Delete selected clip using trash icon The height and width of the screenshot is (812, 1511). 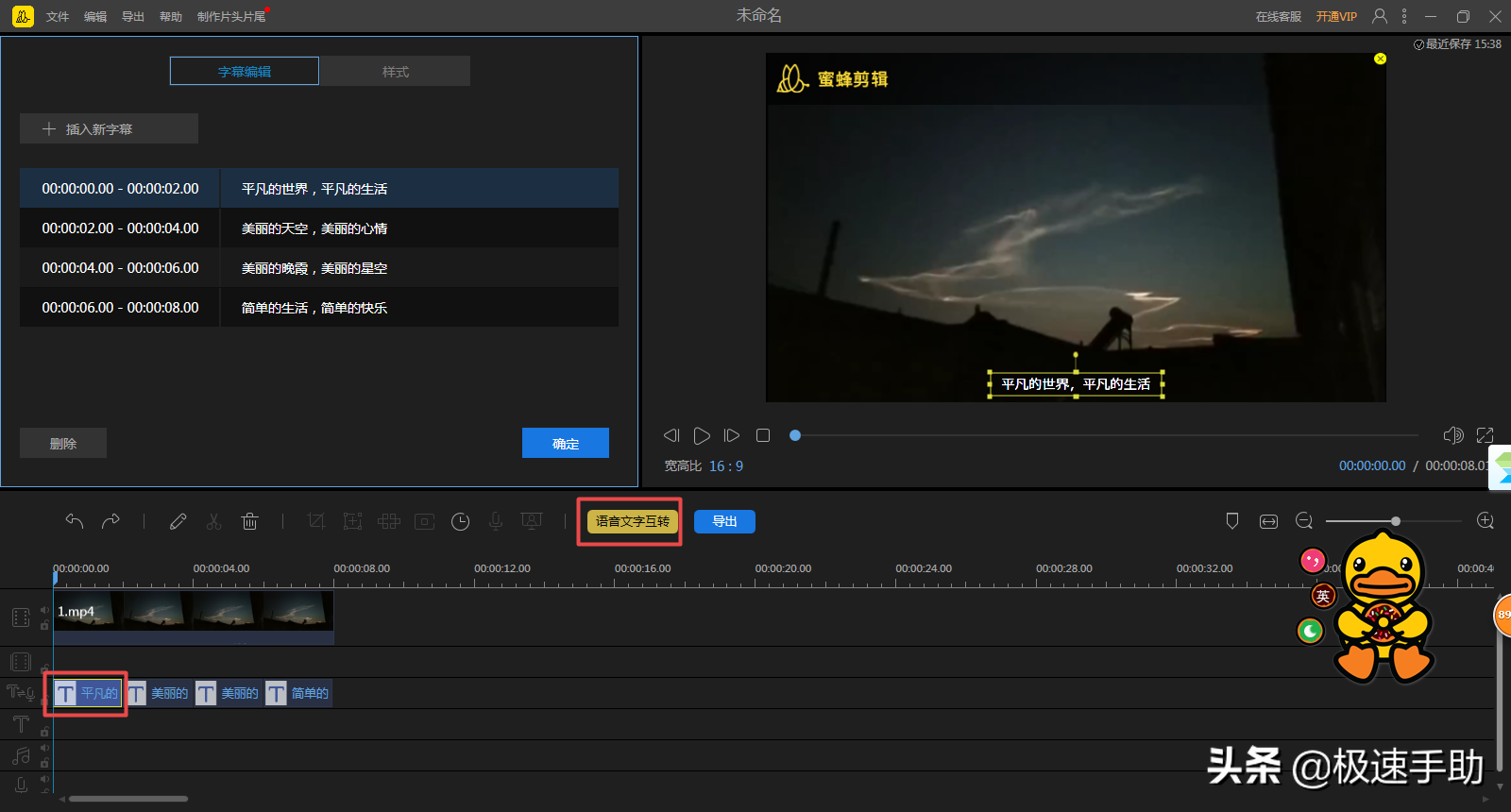pos(249,521)
